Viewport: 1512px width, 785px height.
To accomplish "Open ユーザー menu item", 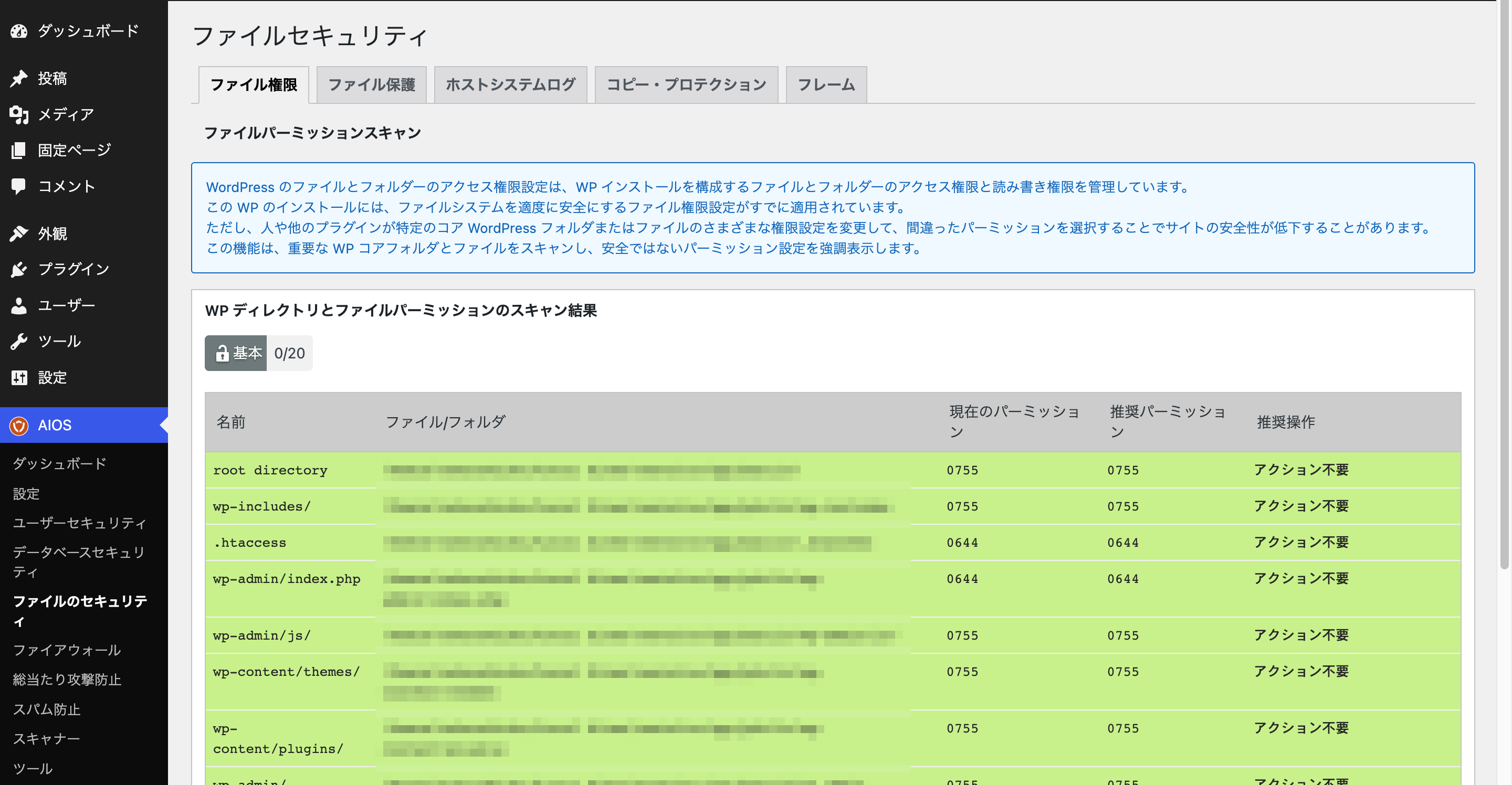I will 84,306.
